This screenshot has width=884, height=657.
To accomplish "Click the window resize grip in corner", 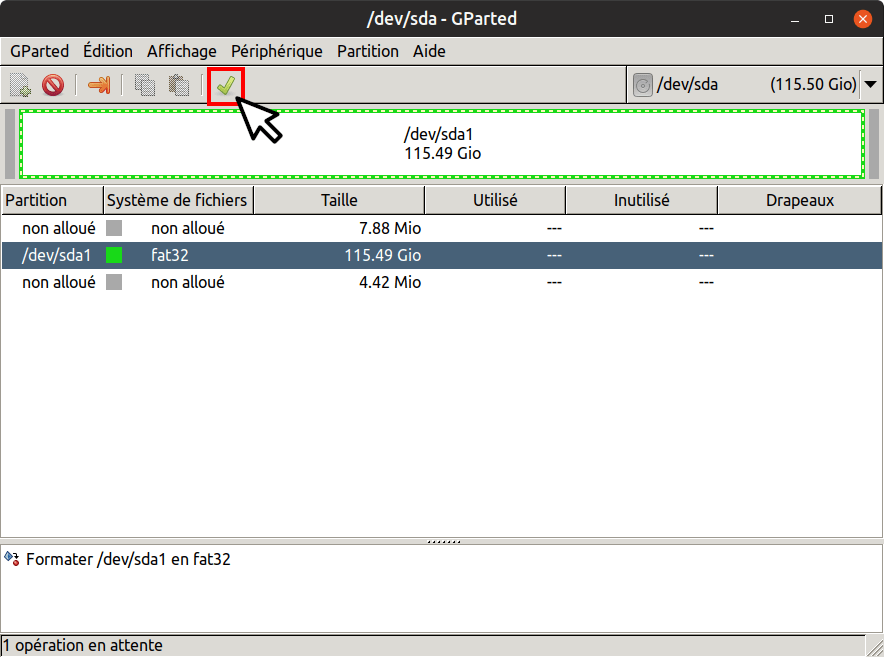I will tap(875, 647).
